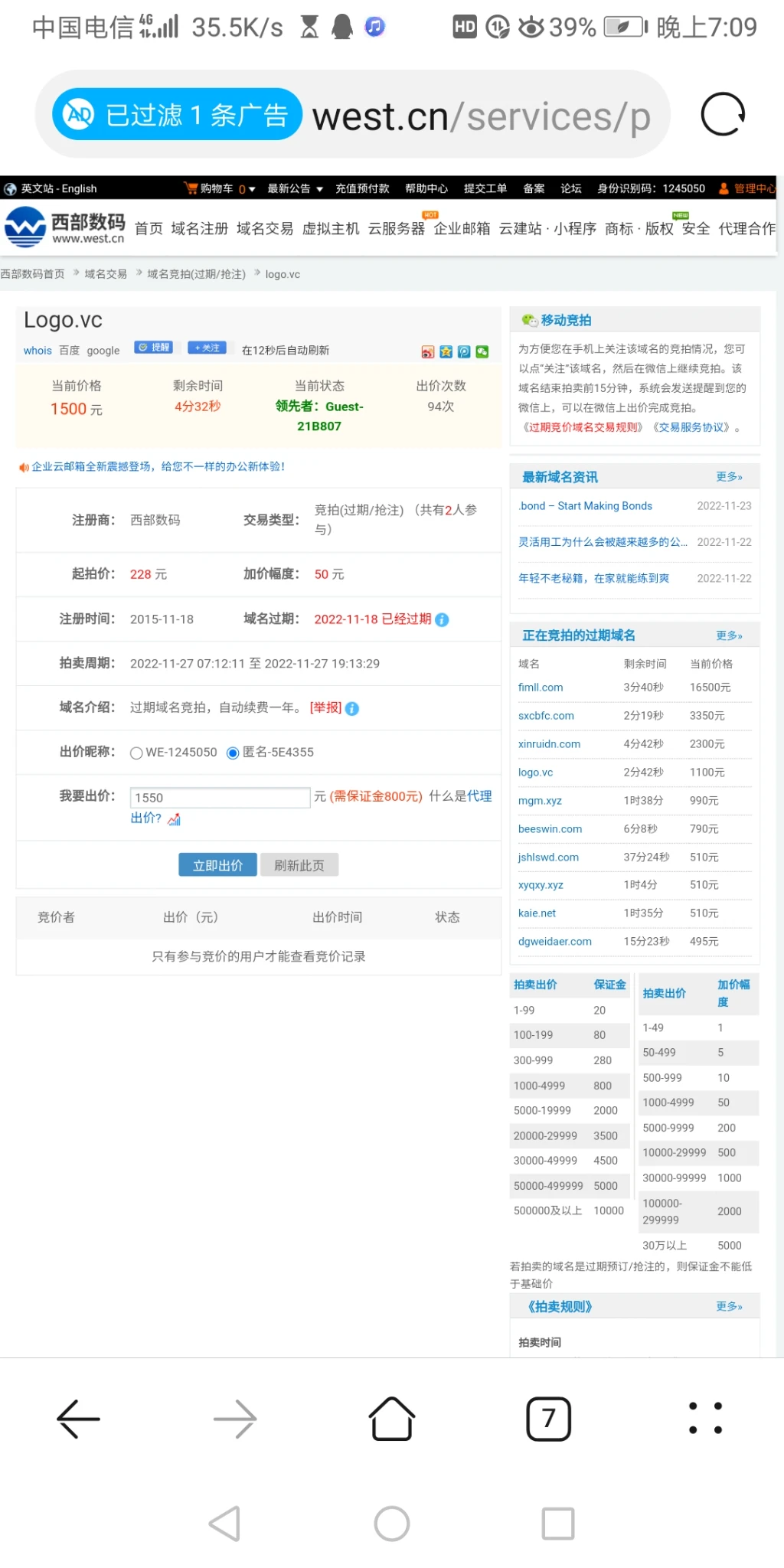Open enterprise cloud mailbox promo link
This screenshot has height=1568, width=784.
[x=158, y=466]
